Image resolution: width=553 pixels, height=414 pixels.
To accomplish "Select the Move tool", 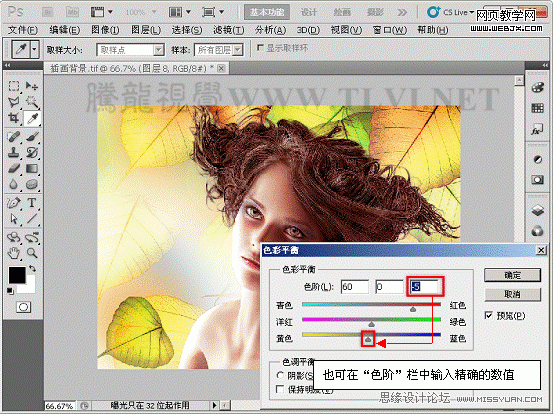I will (32, 86).
